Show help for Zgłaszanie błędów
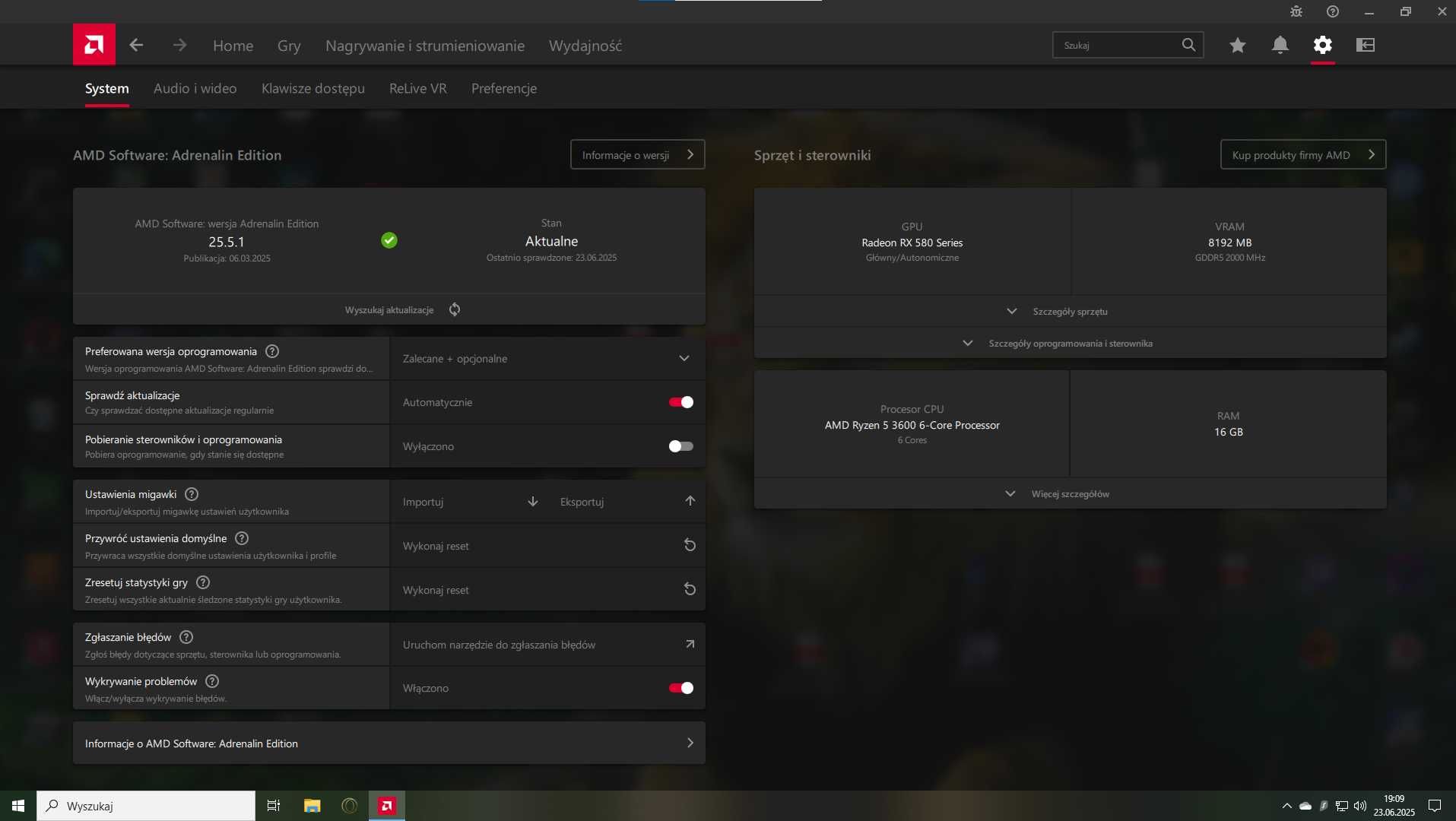1456x821 pixels. tap(186, 637)
